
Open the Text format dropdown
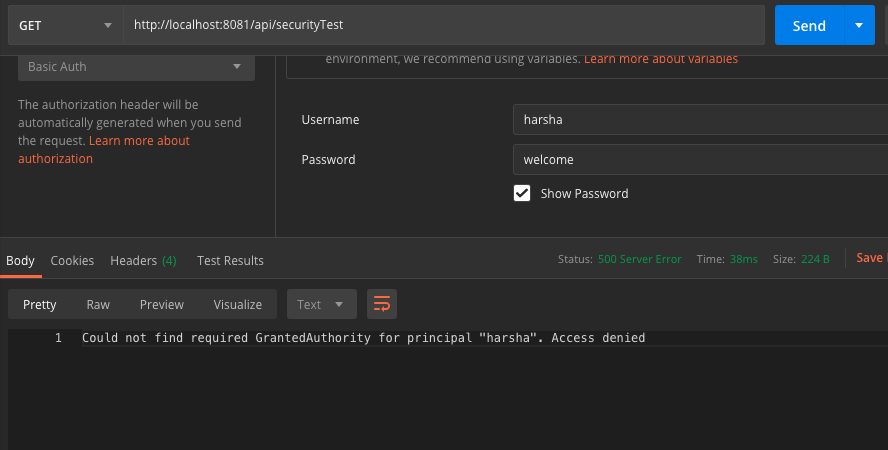coord(321,304)
